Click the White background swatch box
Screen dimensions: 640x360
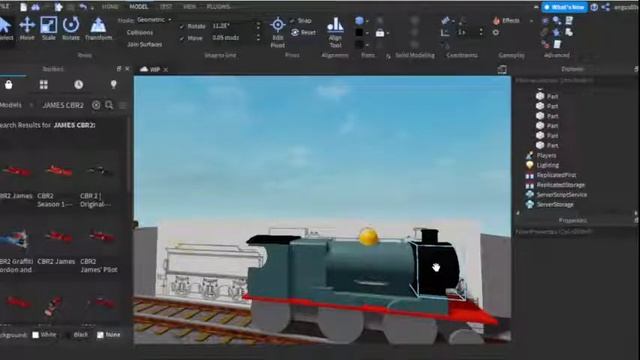pyautogui.click(x=36, y=335)
